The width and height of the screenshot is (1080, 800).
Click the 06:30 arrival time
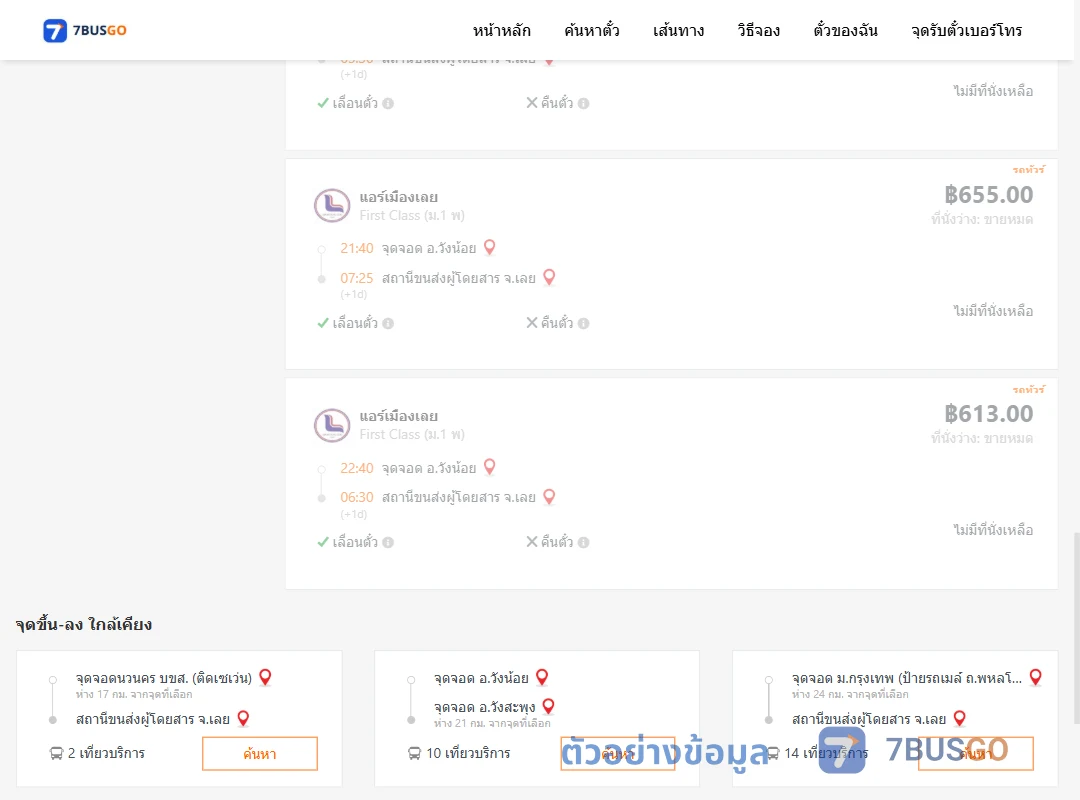pos(357,498)
